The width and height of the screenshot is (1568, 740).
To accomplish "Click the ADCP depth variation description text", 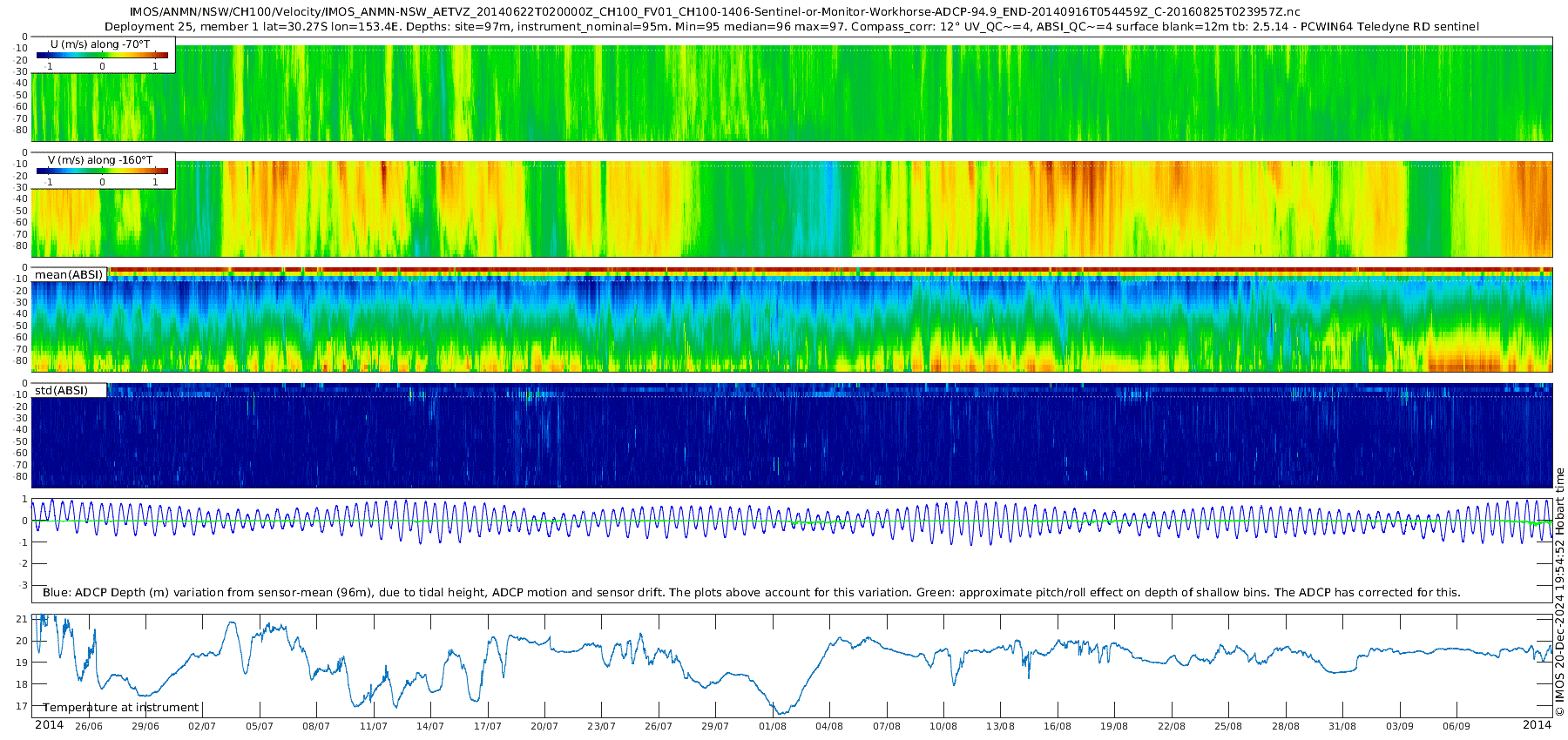I will pyautogui.click(x=751, y=593).
